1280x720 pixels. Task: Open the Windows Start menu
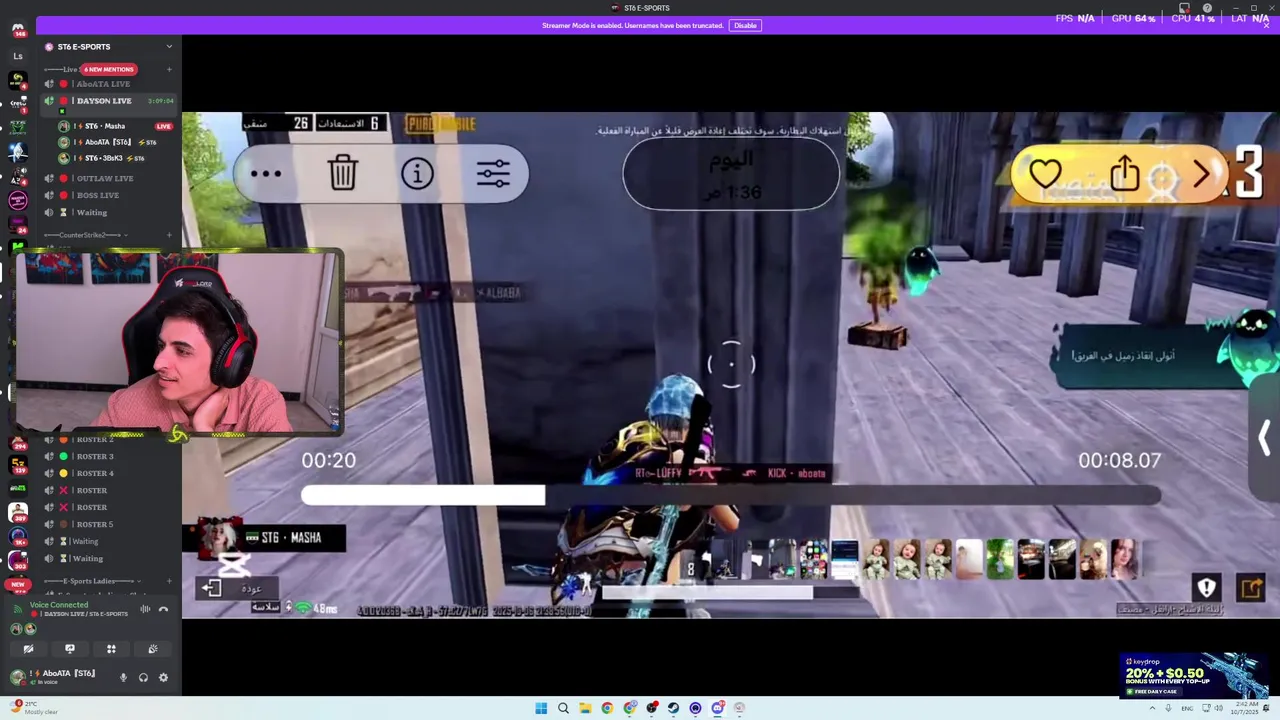point(541,708)
